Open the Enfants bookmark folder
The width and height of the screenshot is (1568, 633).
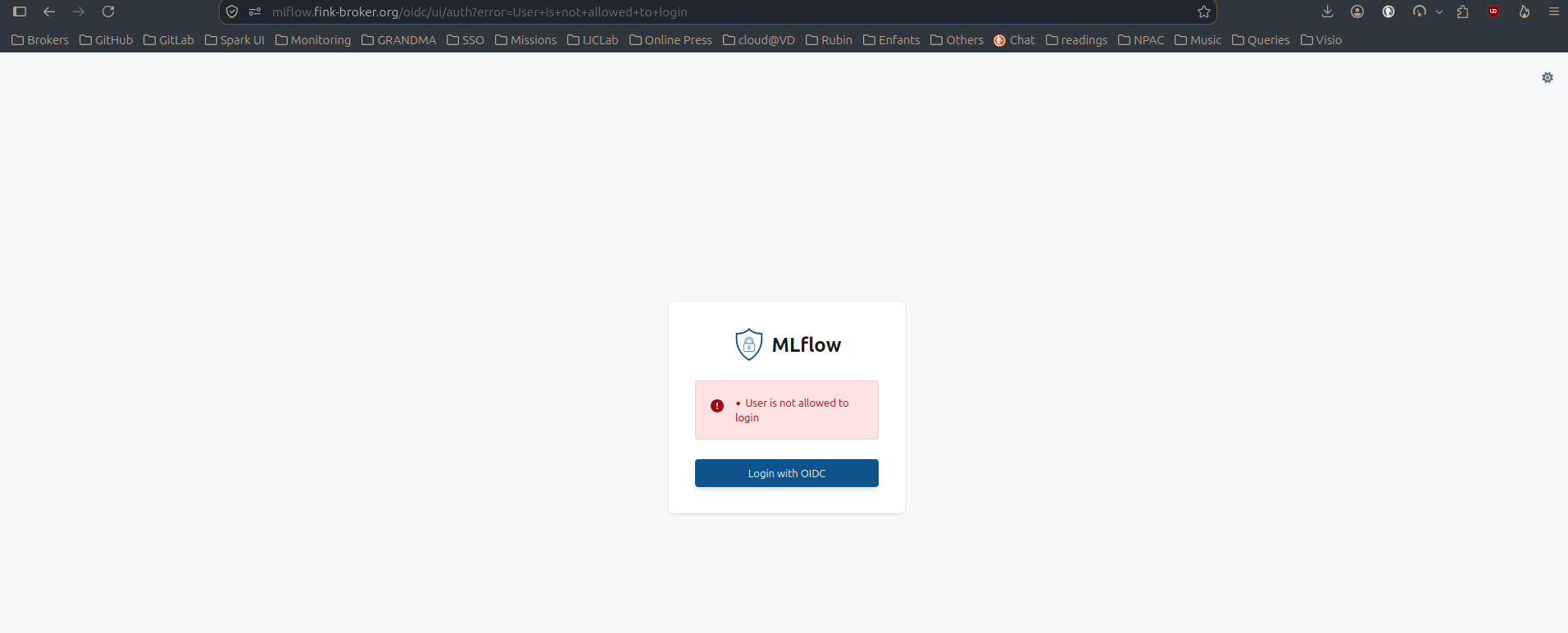tap(892, 40)
